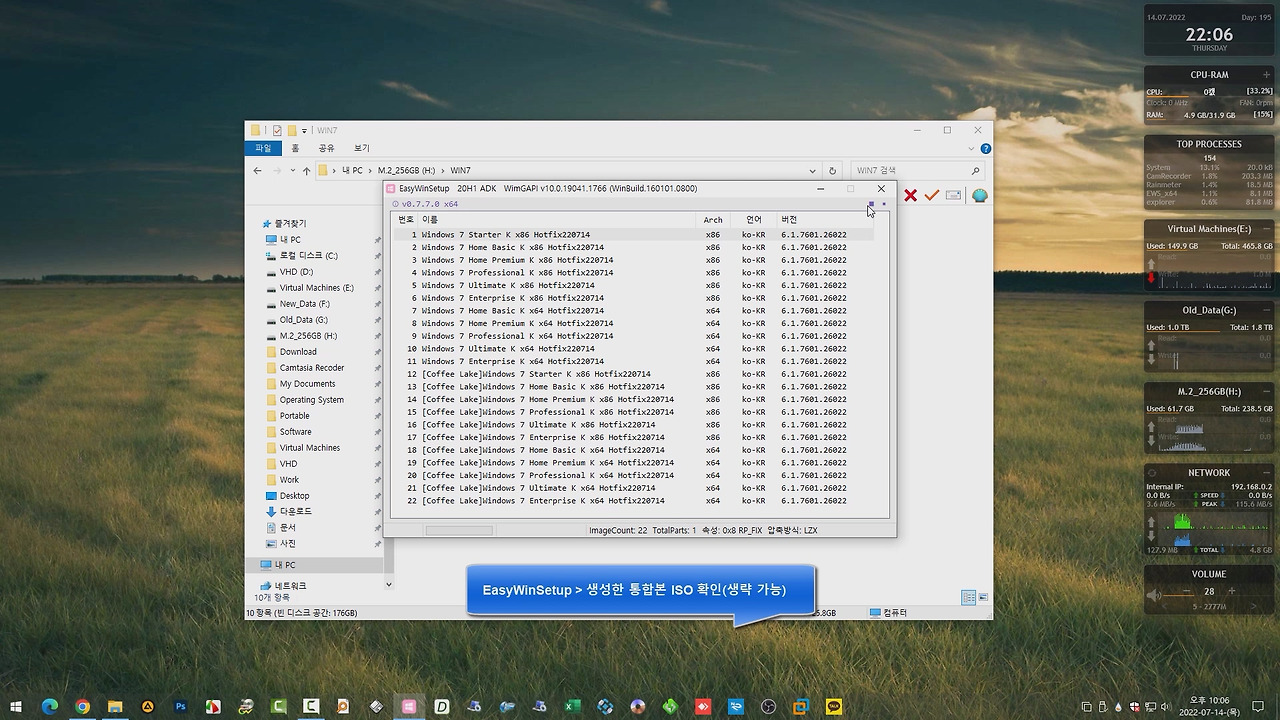Viewport: 1280px width, 720px height.
Task: Click the rename icon in Explorer ribbon
Action: (x=953, y=196)
